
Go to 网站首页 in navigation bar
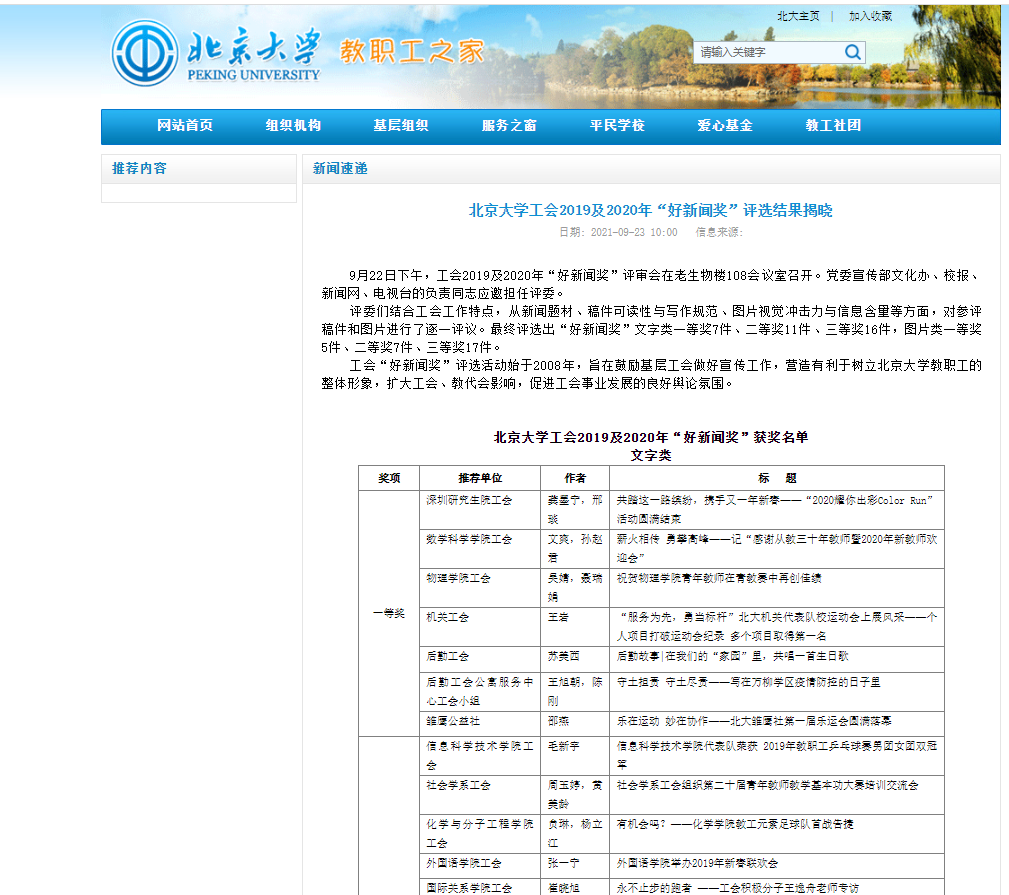click(185, 126)
